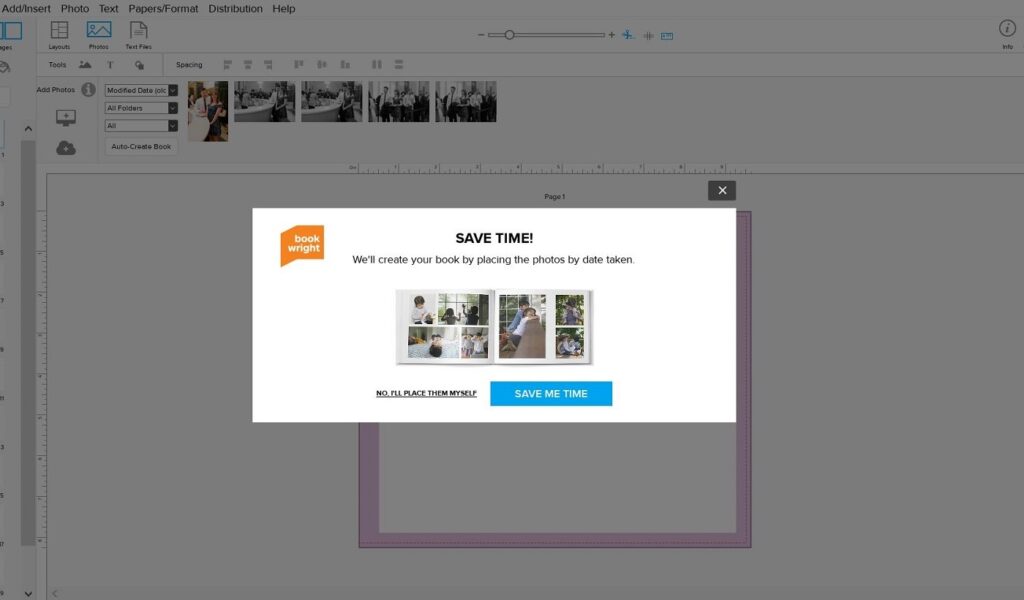
Task: Click the SAVE ME TIME button
Action: coord(551,394)
